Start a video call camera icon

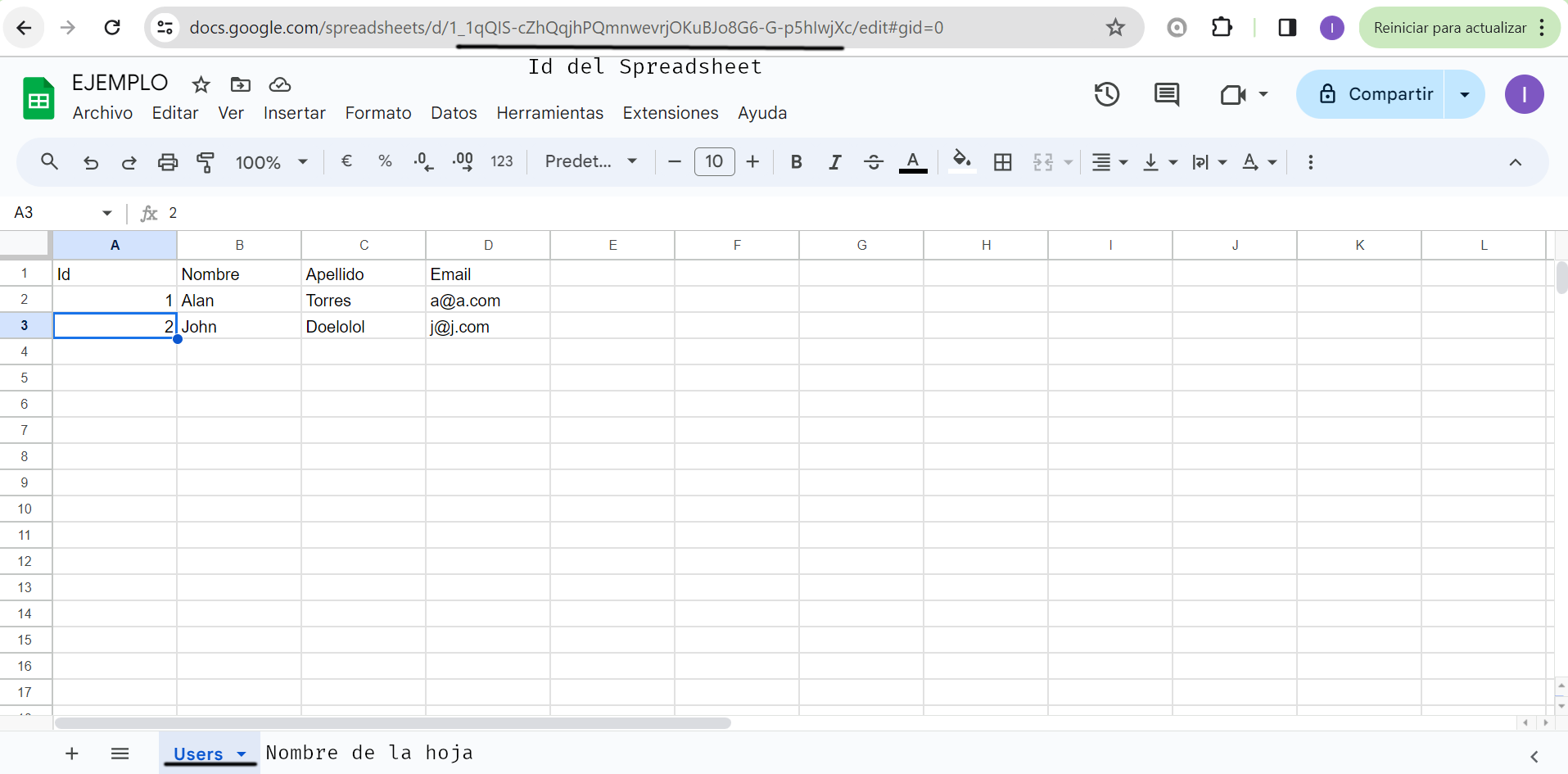click(x=1233, y=94)
